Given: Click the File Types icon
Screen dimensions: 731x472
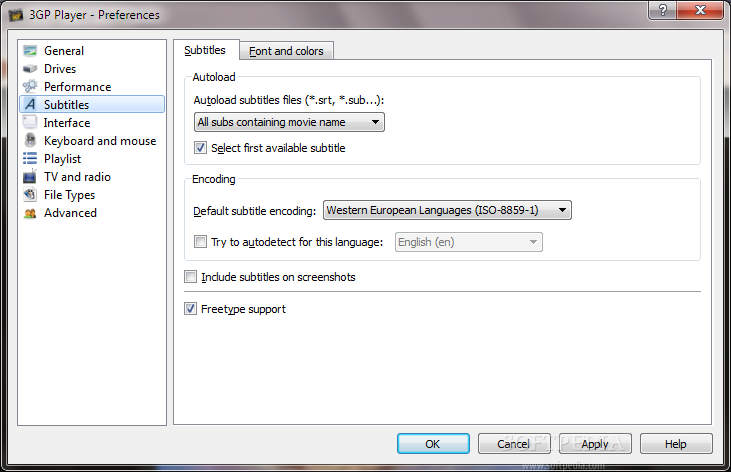Looking at the screenshot, I should click(30, 194).
